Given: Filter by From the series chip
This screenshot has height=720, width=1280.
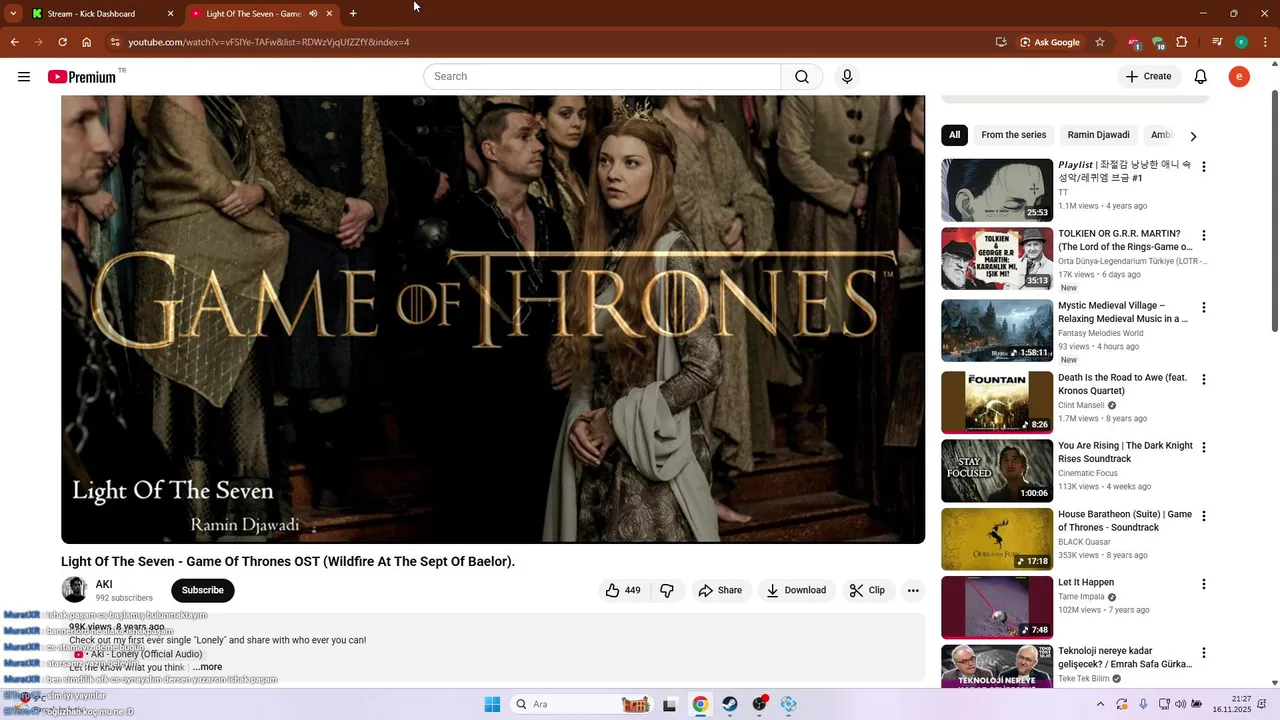Looking at the screenshot, I should [1013, 135].
